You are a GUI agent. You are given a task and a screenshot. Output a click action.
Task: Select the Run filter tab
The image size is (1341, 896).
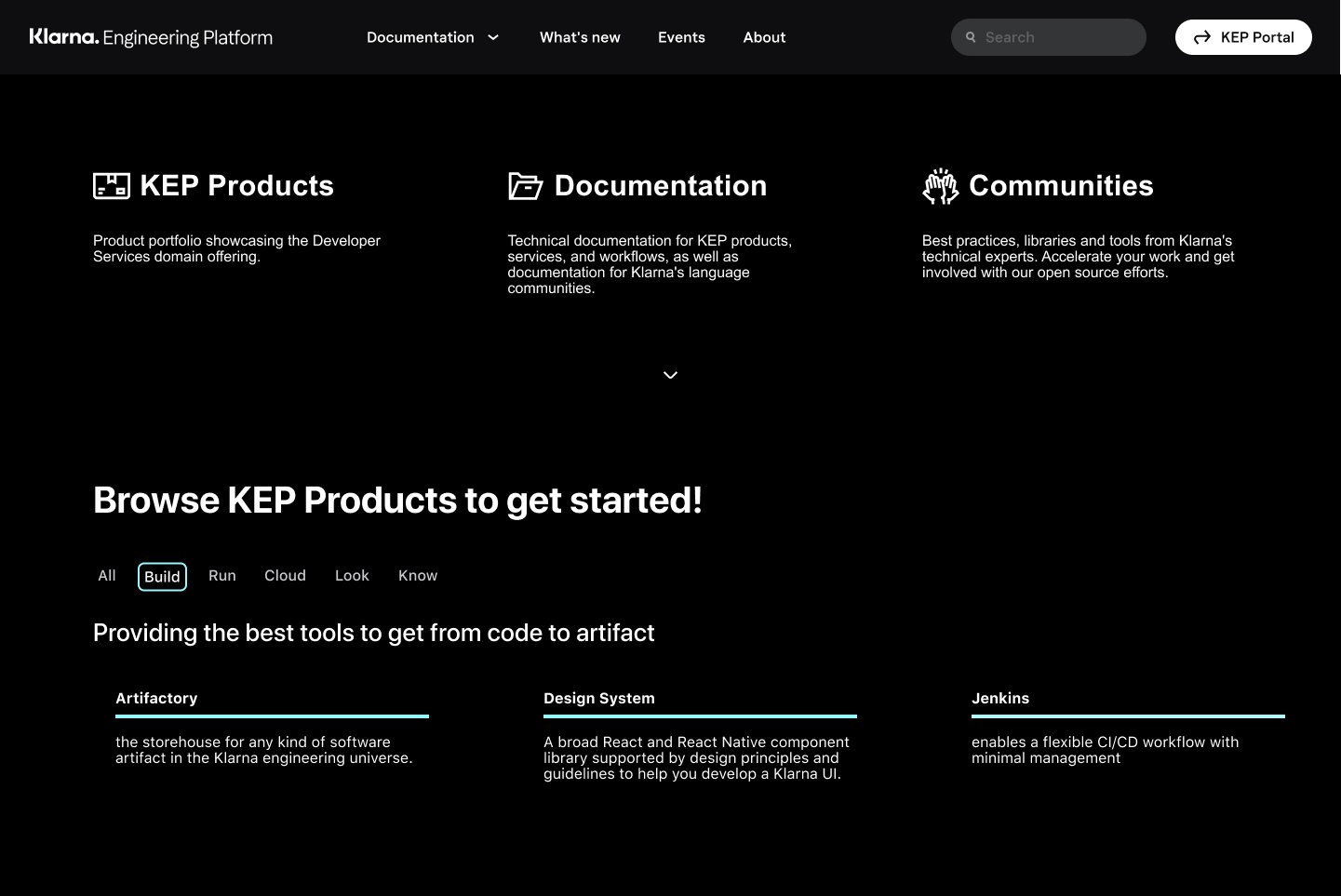(x=222, y=576)
